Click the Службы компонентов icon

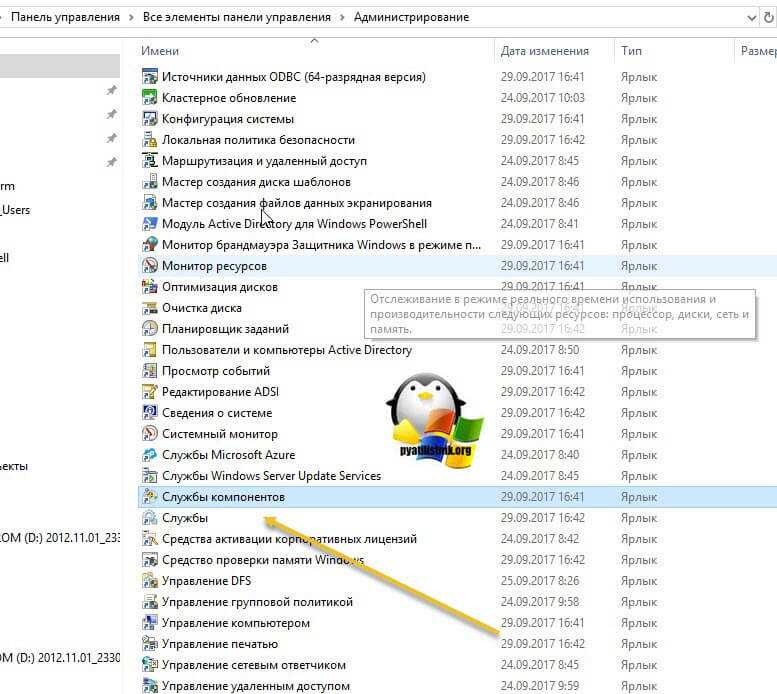click(x=150, y=496)
